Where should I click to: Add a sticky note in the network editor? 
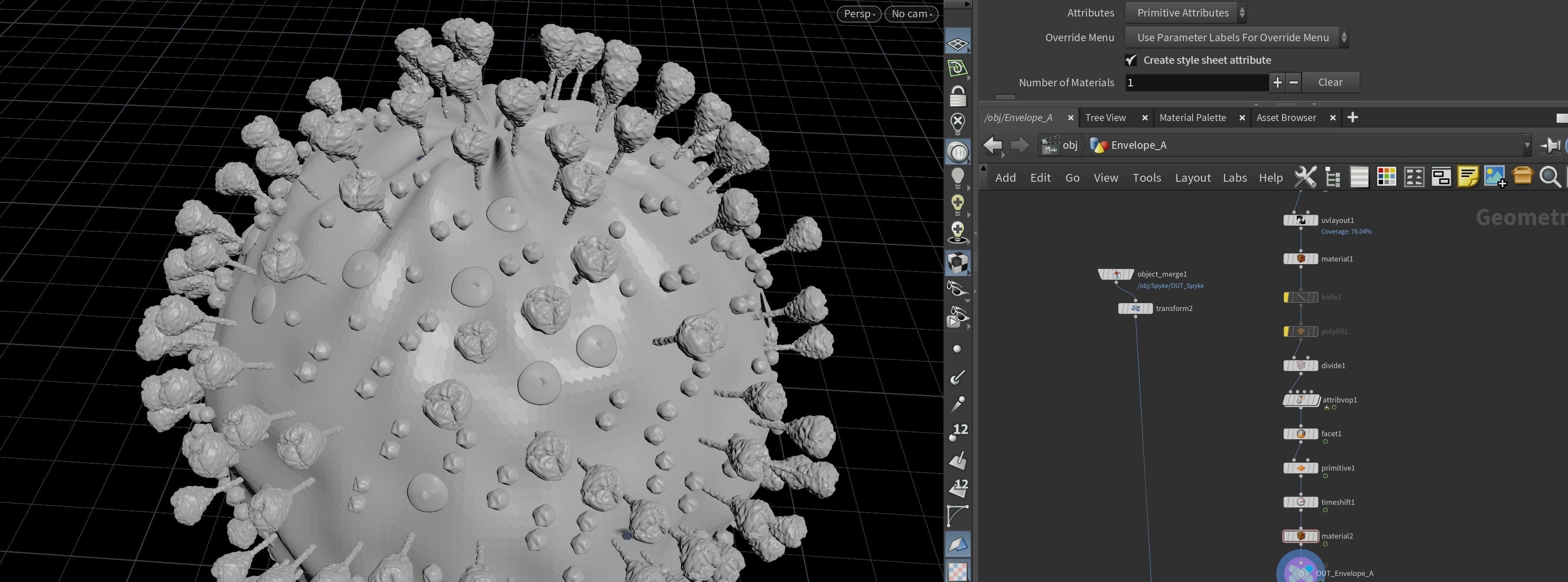(1468, 177)
